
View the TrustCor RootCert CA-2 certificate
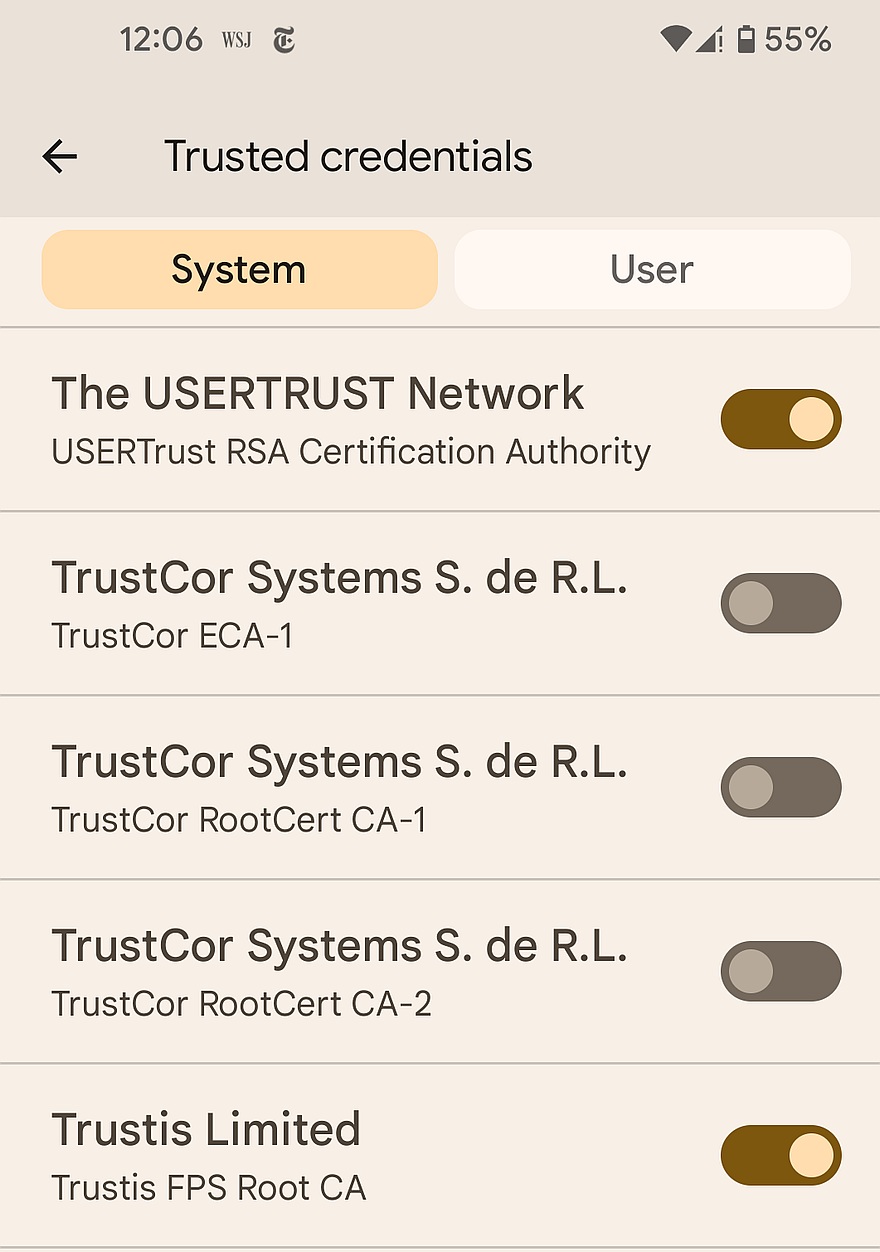(x=340, y=971)
